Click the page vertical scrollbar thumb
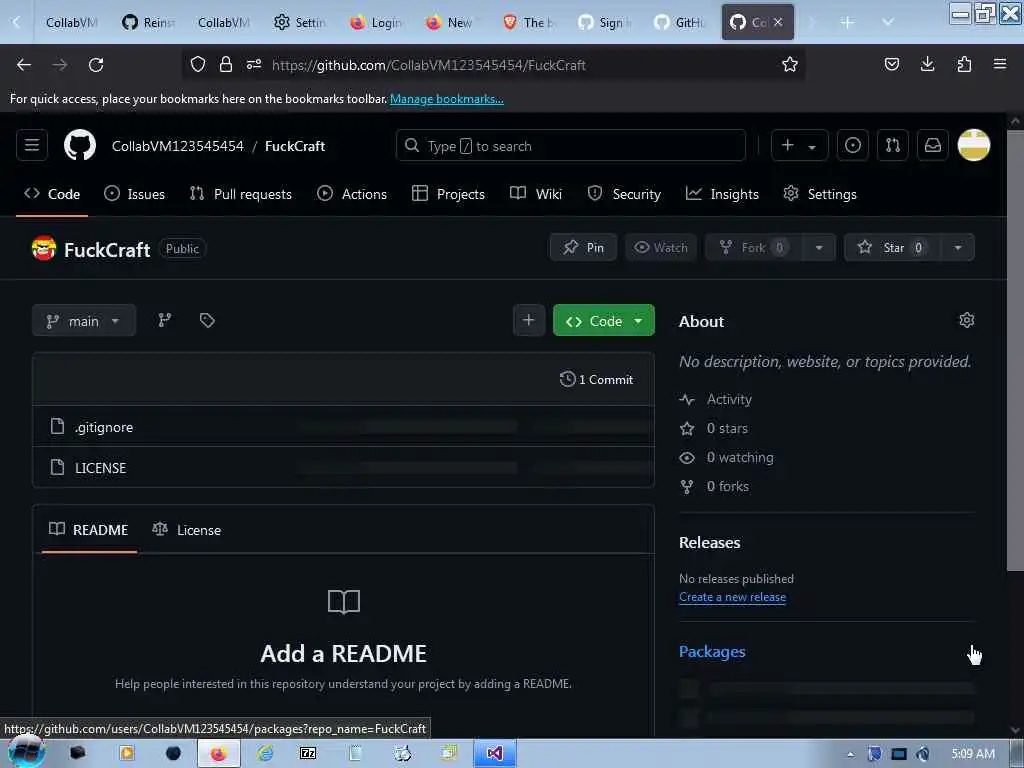Image resolution: width=1024 pixels, height=768 pixels. point(1014,351)
